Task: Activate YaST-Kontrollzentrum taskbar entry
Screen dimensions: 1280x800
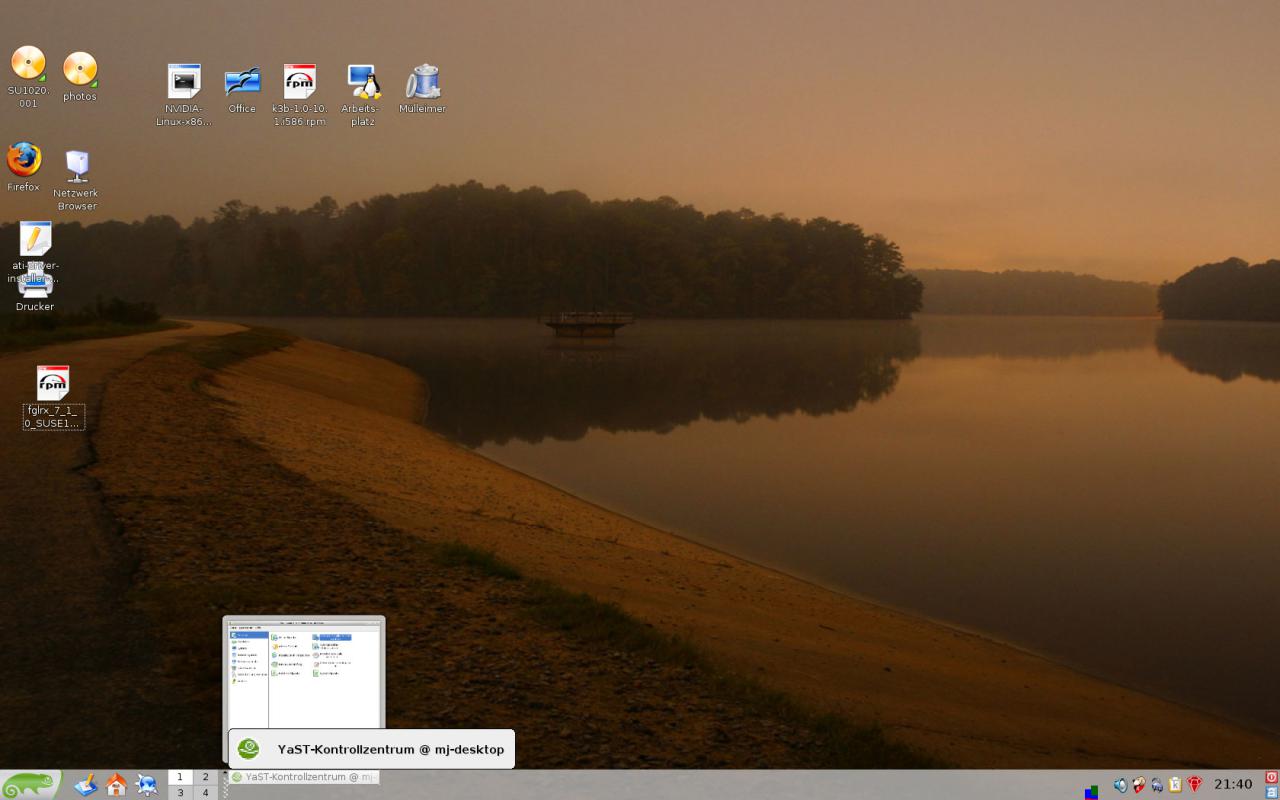Action: pyautogui.click(x=304, y=777)
